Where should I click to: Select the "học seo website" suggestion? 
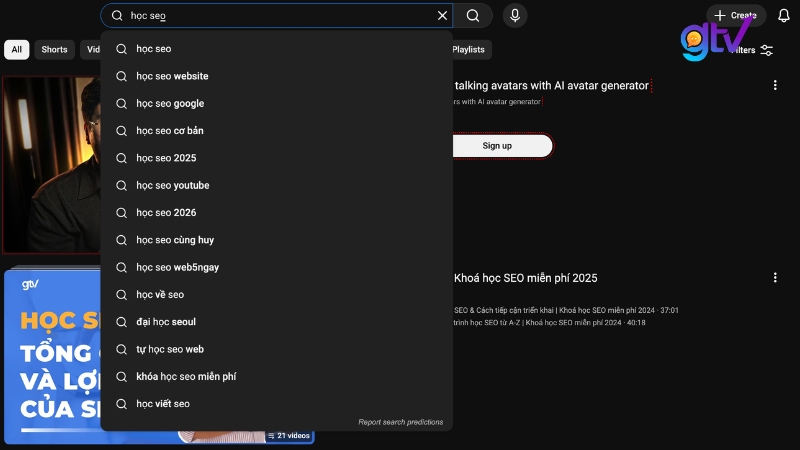click(x=172, y=76)
